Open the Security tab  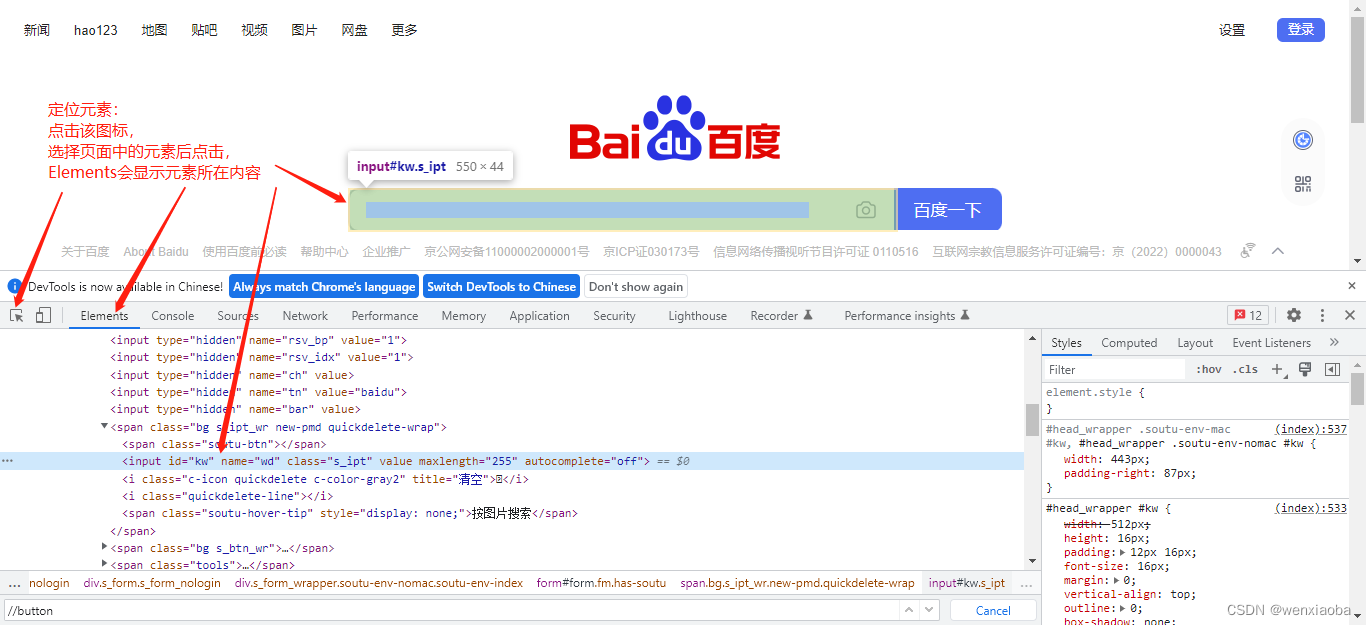pos(614,316)
